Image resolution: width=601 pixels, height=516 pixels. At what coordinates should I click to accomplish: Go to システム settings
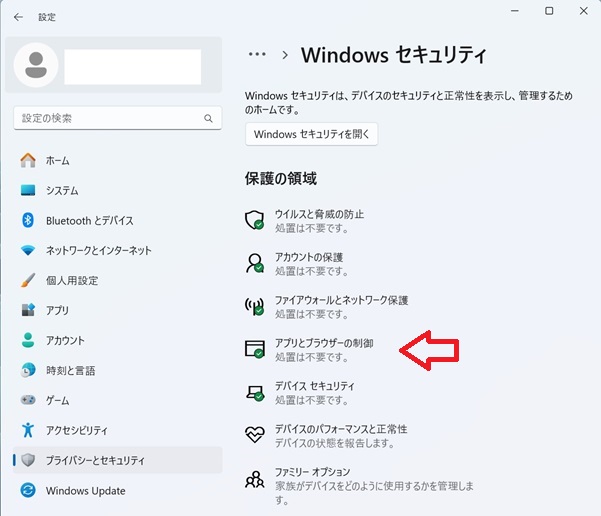(x=117, y=190)
